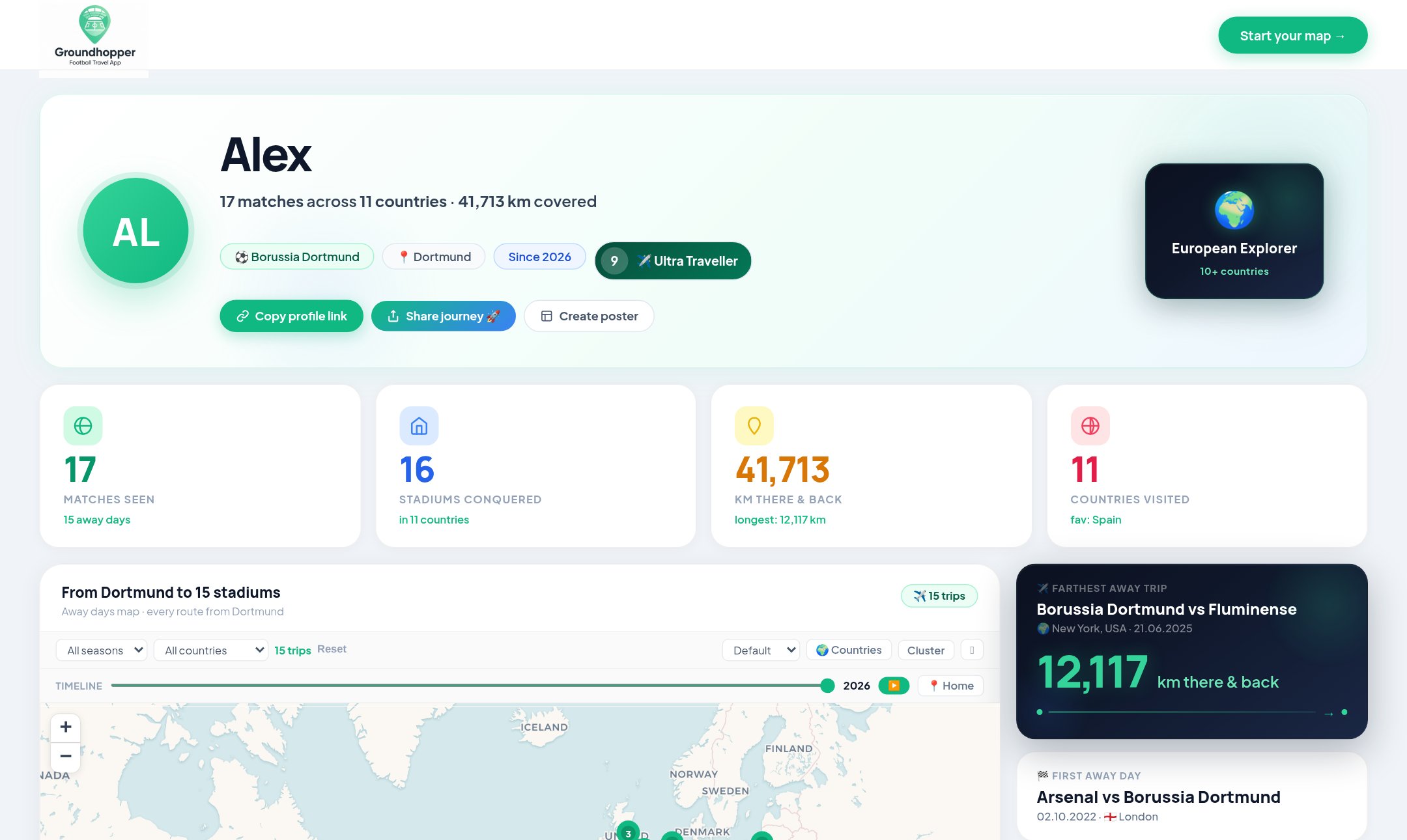Click Borussia Dortmund vs Fluminense title
This screenshot has width=1407, height=840.
click(1166, 609)
